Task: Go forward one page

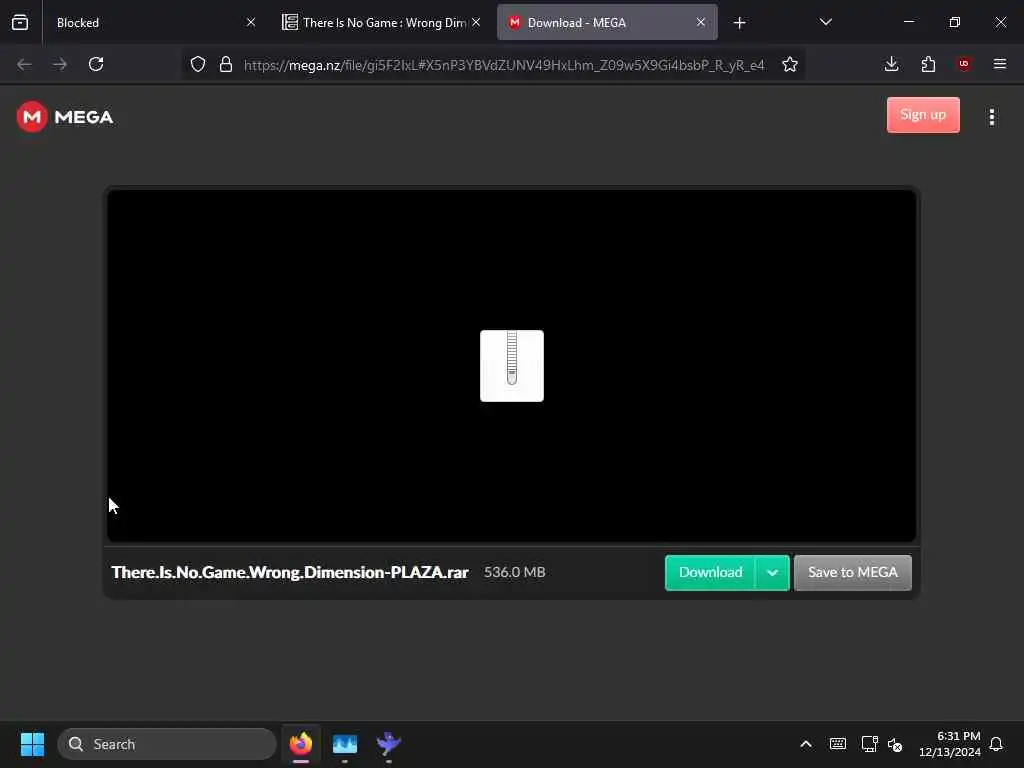Action: [60, 65]
